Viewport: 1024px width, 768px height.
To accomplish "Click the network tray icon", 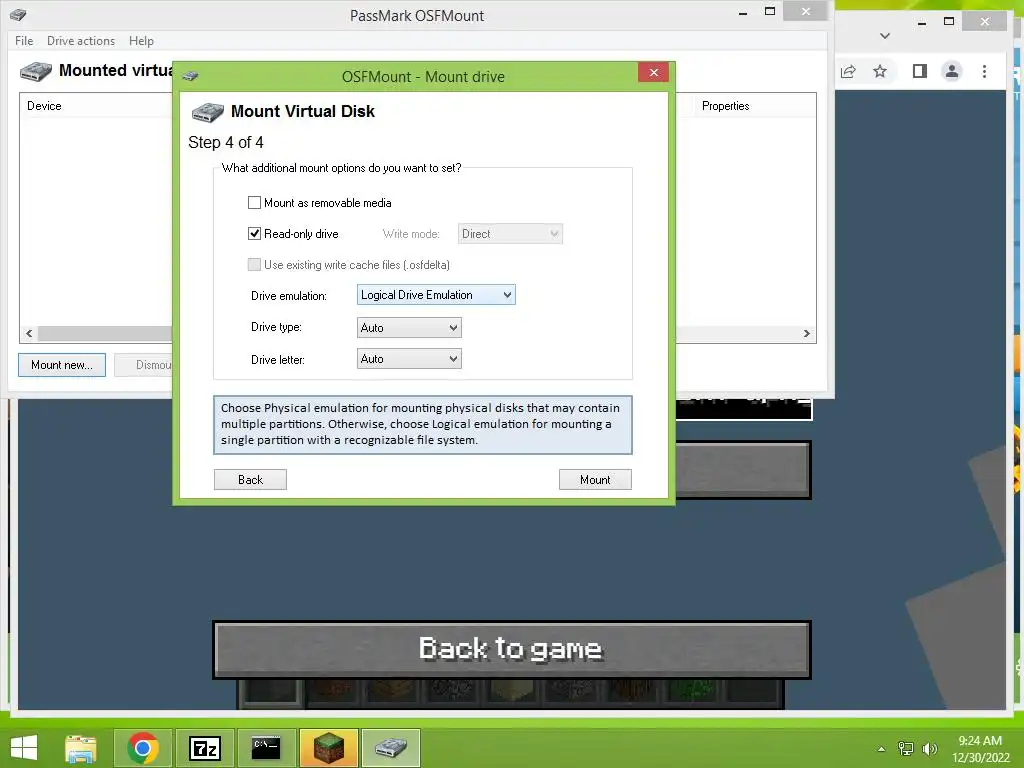I will (906, 748).
